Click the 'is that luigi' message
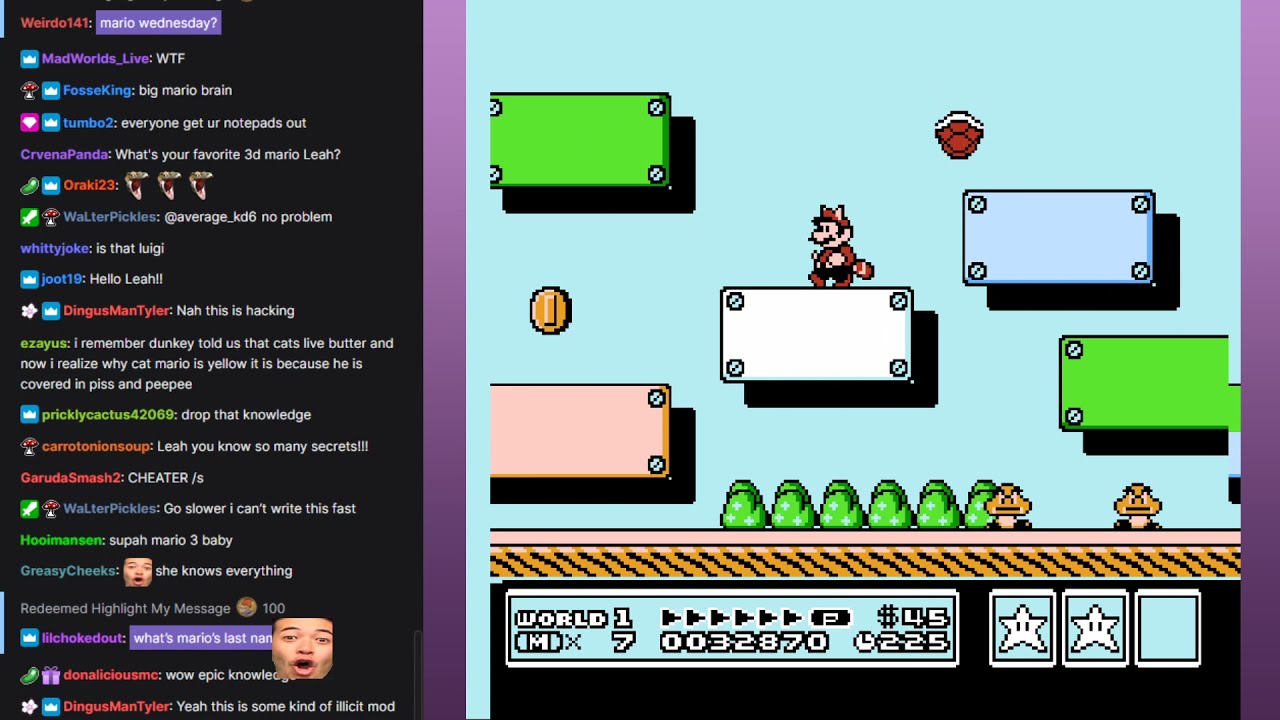 (130, 248)
